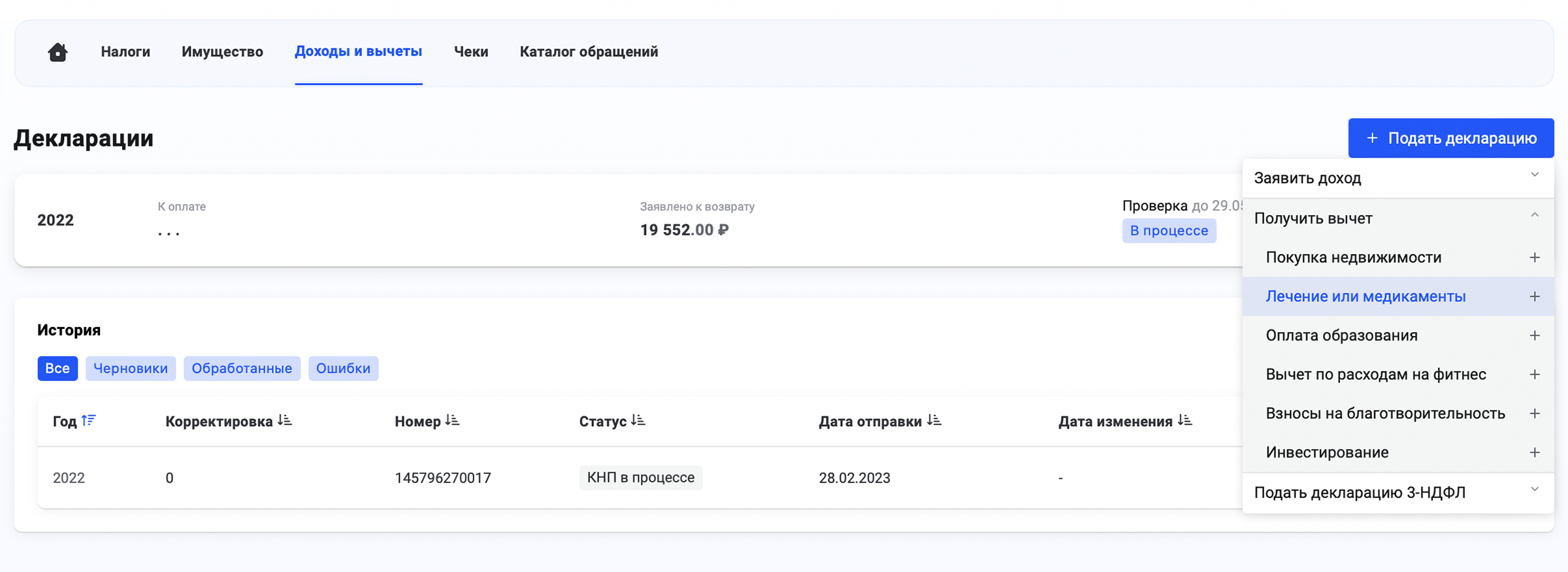This screenshot has width=1568, height=572.
Task: Sort table by Год column icon
Action: click(x=89, y=420)
